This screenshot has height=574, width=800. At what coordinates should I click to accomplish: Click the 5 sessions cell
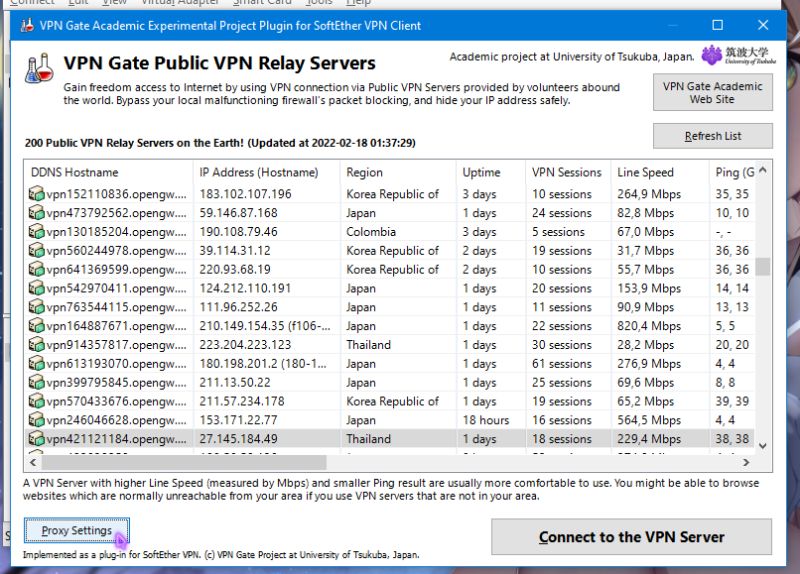click(558, 232)
